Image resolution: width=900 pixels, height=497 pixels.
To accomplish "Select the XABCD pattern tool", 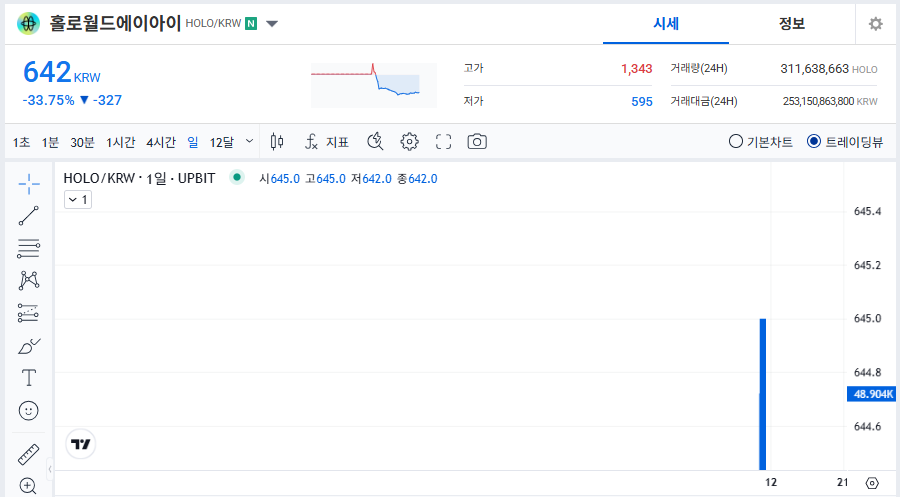I will pos(29,280).
